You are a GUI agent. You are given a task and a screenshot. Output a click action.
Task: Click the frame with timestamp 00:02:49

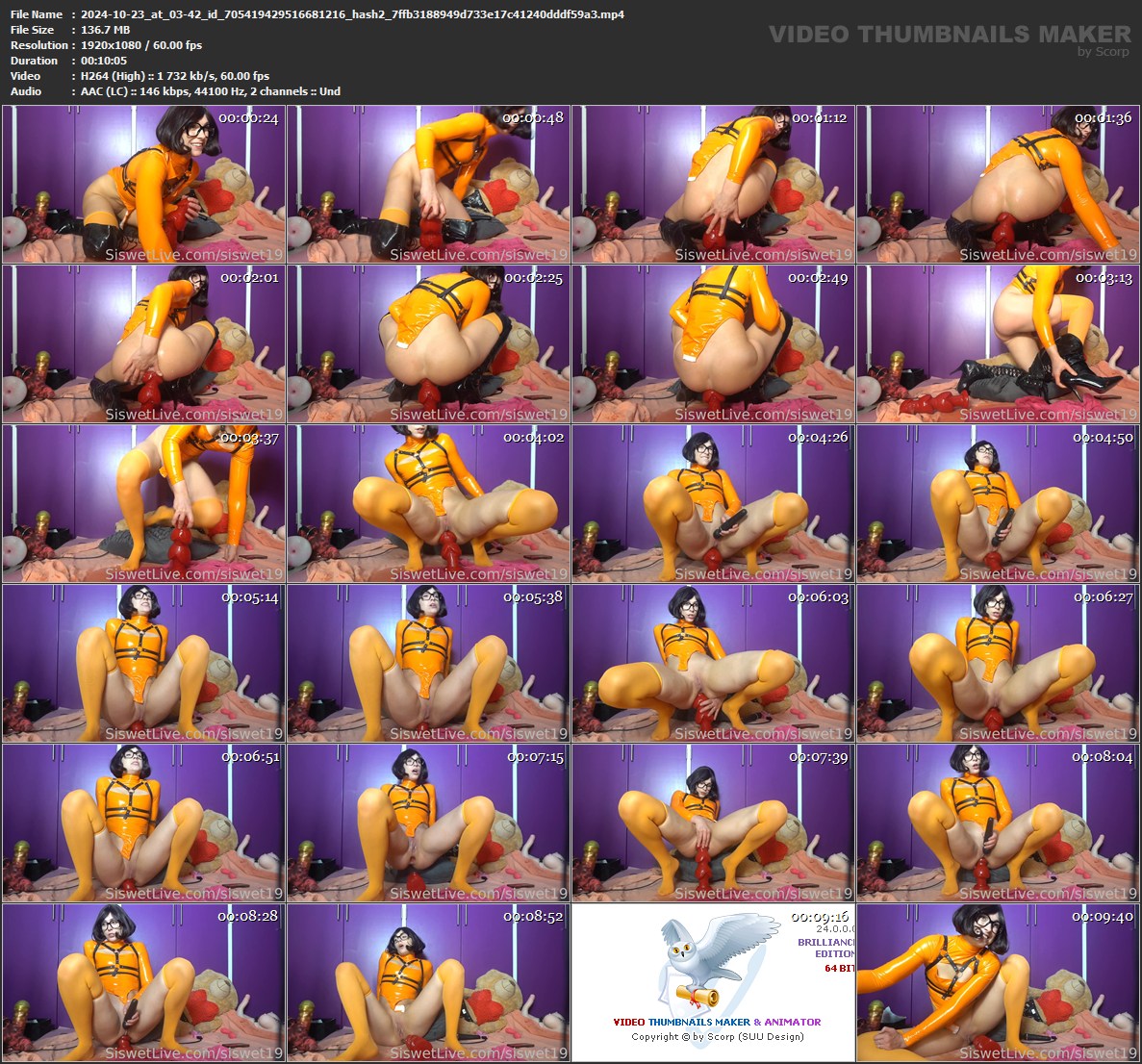[713, 343]
